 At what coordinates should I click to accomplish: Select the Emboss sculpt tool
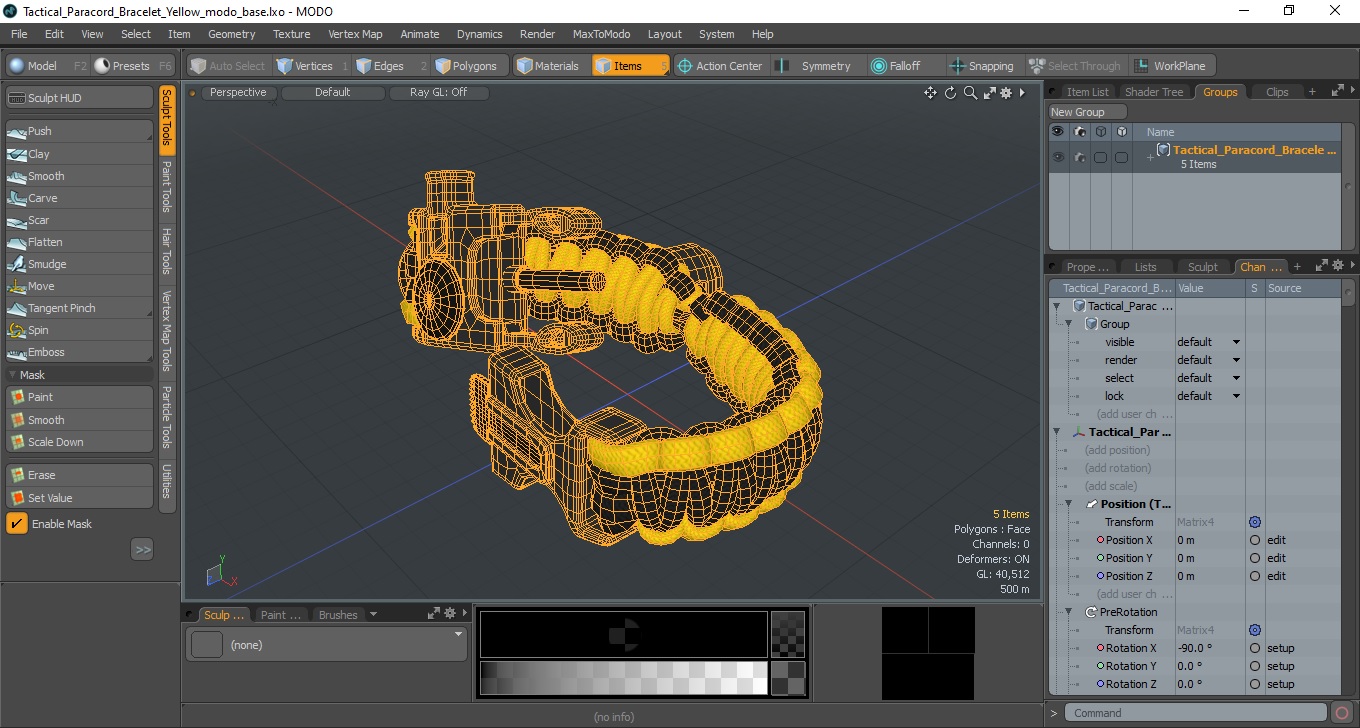(79, 352)
